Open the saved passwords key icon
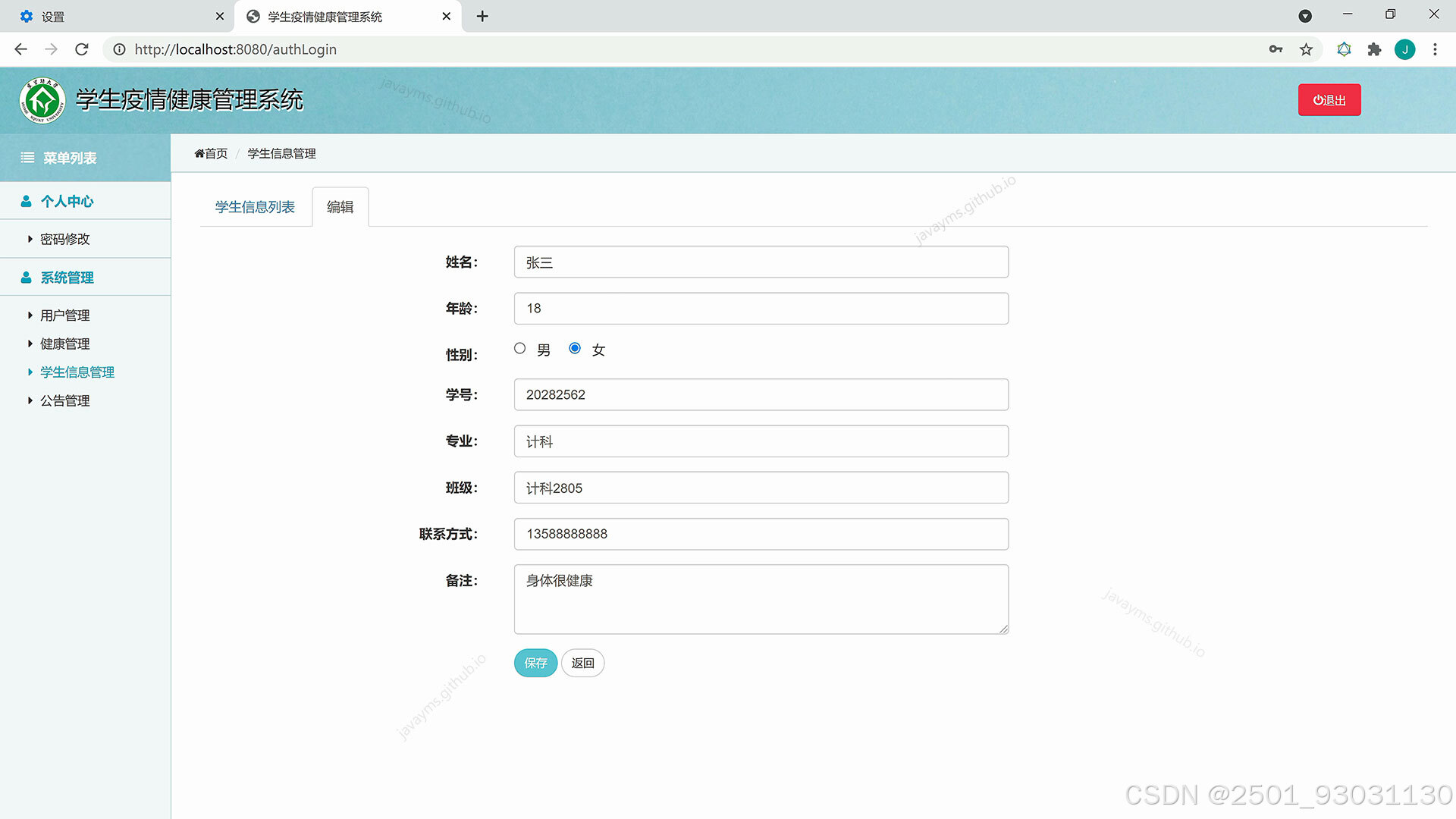Image resolution: width=1456 pixels, height=819 pixels. pyautogui.click(x=1276, y=49)
